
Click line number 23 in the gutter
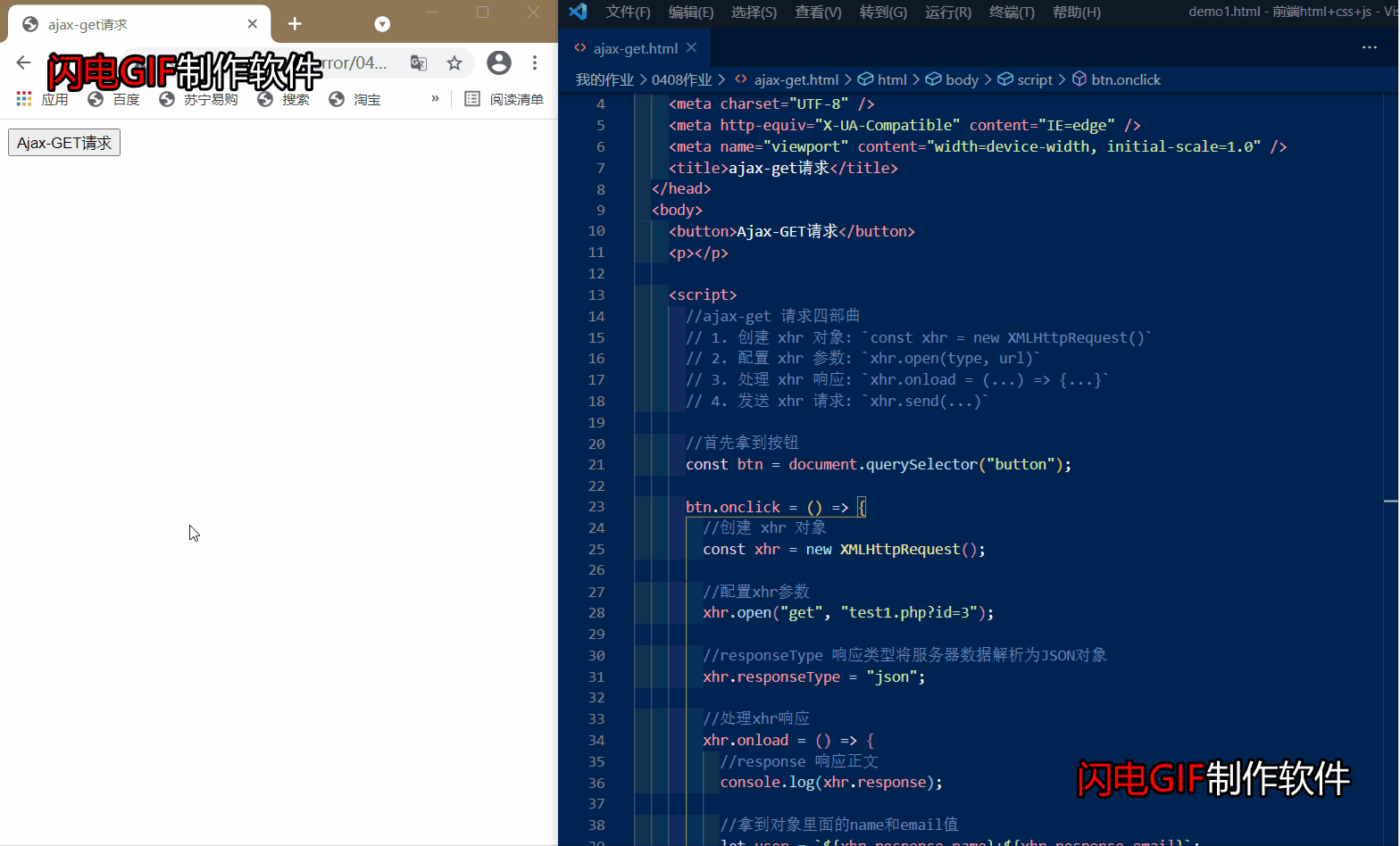point(596,507)
